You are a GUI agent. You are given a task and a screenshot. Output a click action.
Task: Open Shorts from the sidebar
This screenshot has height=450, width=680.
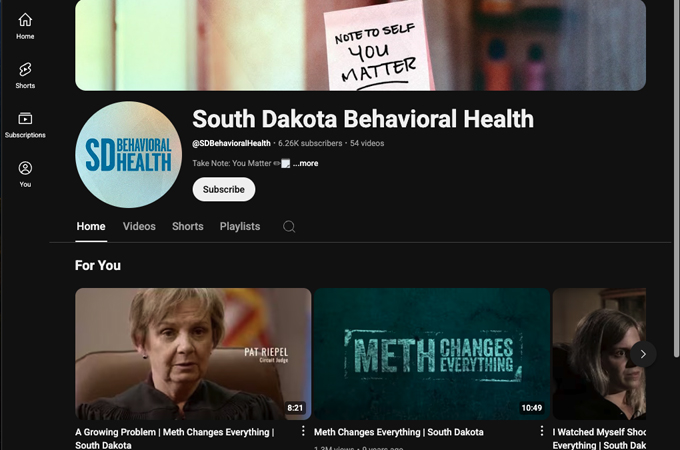pyautogui.click(x=25, y=76)
